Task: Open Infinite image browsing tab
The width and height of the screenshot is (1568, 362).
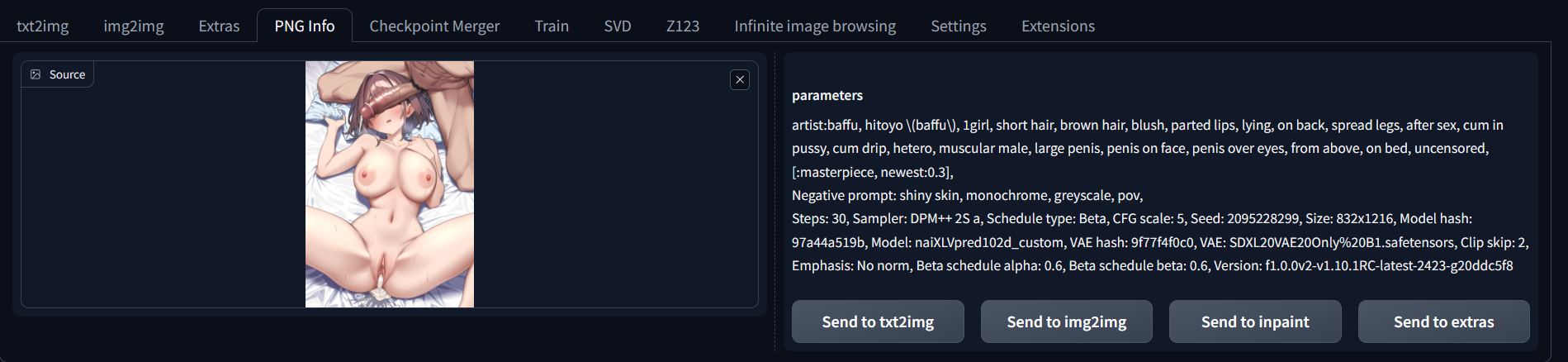Action: tap(815, 26)
